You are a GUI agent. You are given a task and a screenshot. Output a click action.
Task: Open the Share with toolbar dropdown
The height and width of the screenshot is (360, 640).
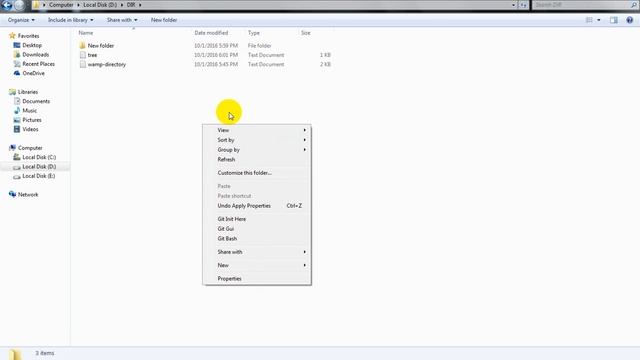pos(122,20)
